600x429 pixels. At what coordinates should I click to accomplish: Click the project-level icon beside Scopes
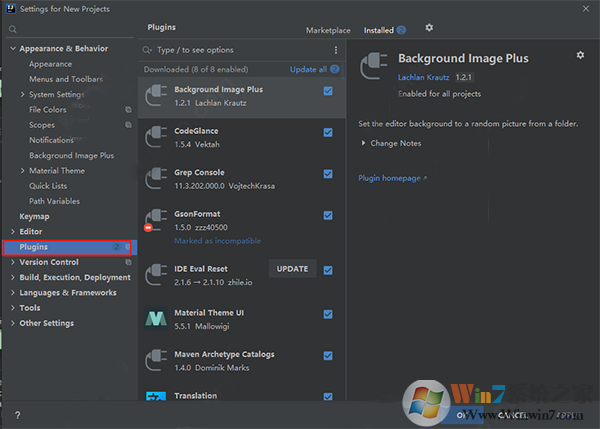(x=128, y=125)
